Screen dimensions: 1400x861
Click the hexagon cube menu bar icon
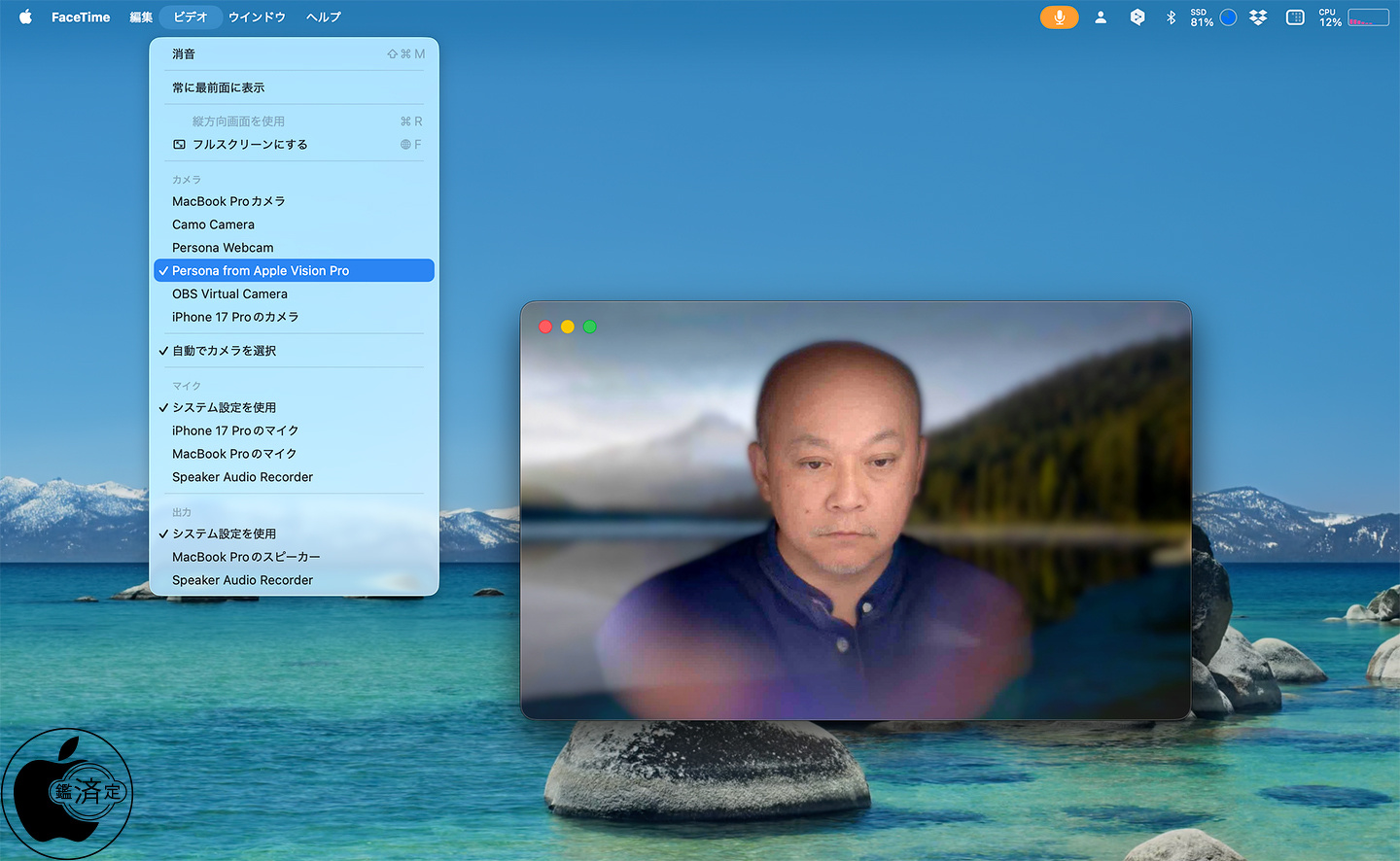click(x=1137, y=17)
